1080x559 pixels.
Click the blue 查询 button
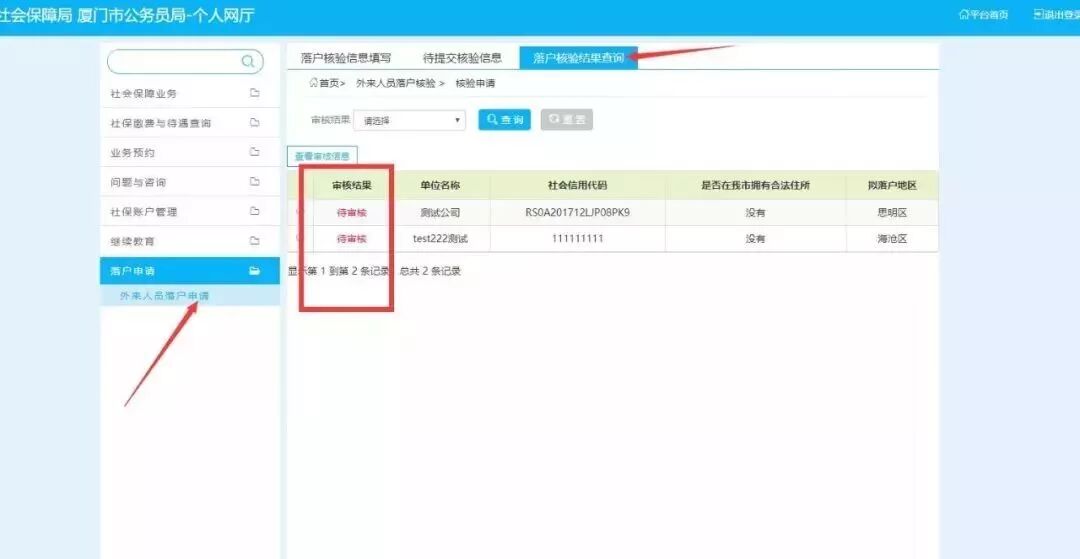pos(505,120)
